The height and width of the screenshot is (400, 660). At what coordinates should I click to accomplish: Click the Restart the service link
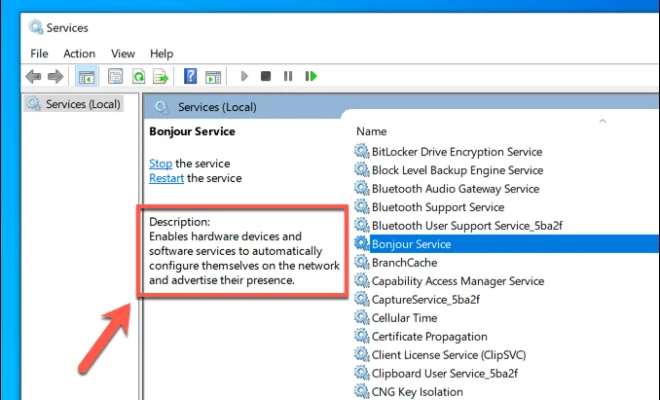[x=166, y=178]
